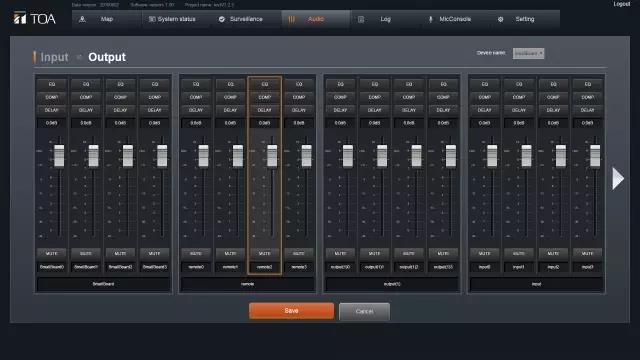Select the Audio mixer icon tab
This screenshot has height=360, width=640.
click(x=291, y=19)
